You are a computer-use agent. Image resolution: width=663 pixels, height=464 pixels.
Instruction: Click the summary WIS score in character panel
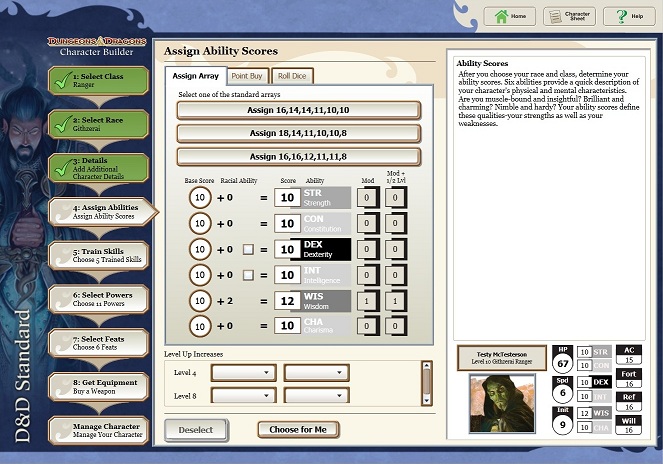[x=584, y=413]
